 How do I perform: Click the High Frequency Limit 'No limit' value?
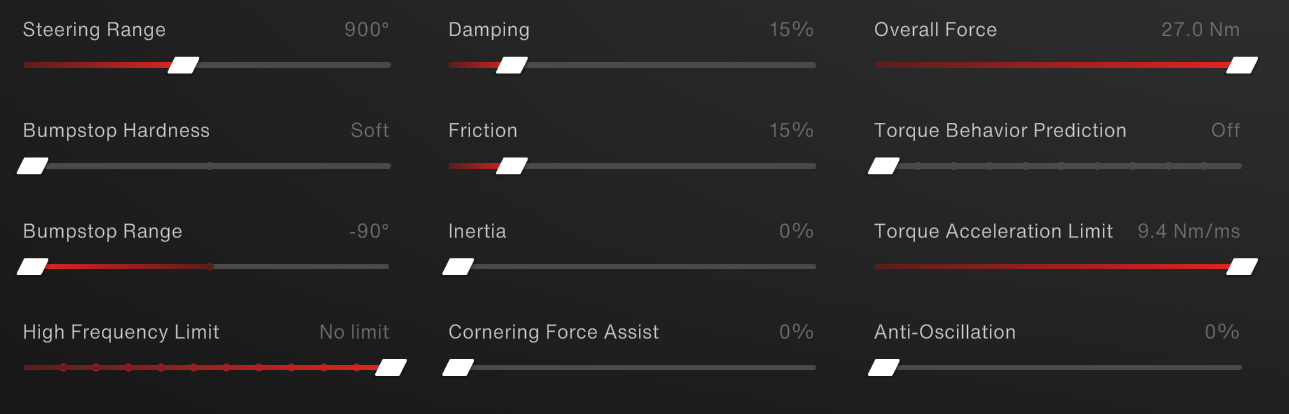pyautogui.click(x=354, y=332)
